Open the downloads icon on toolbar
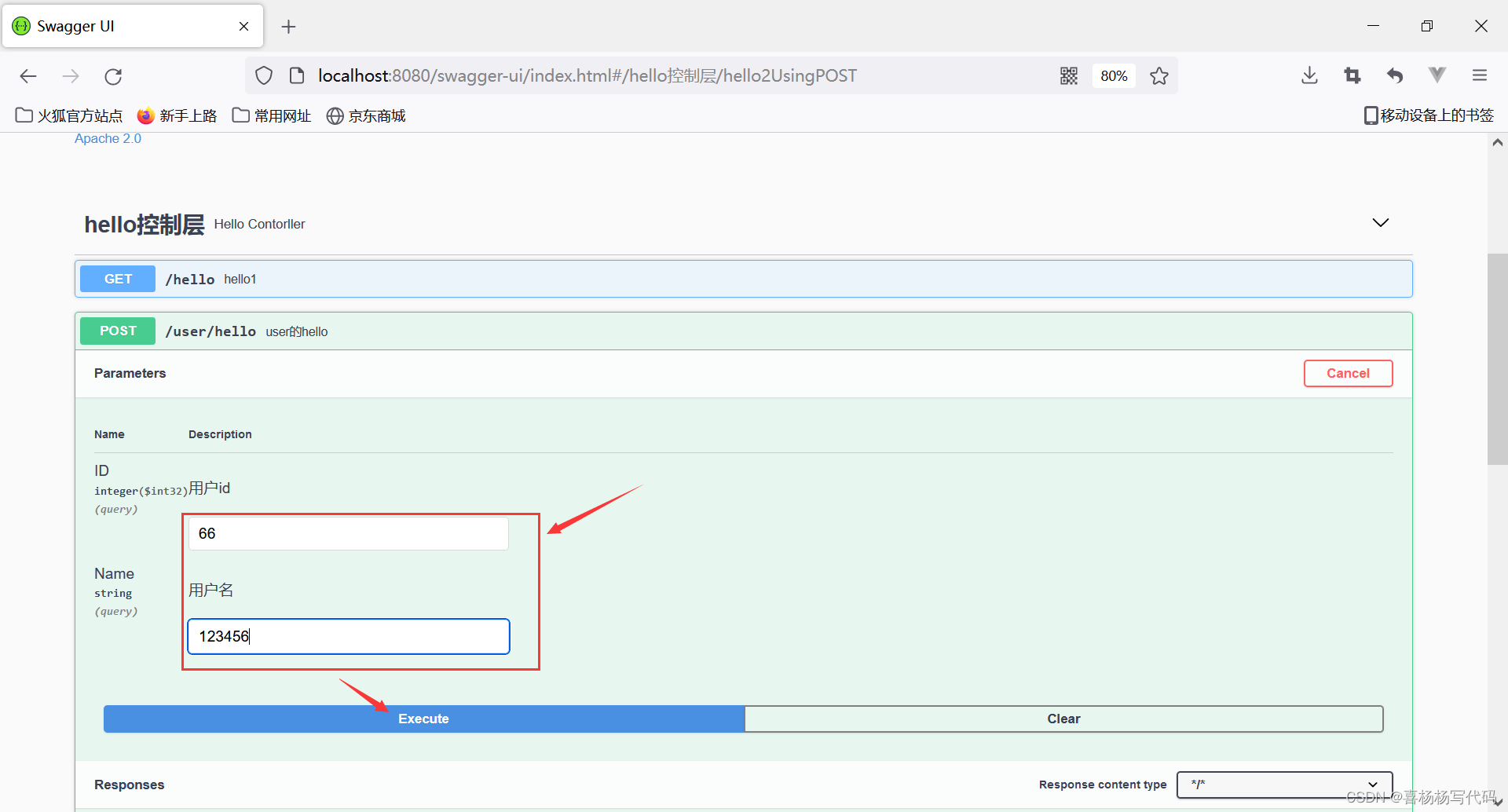The height and width of the screenshot is (812, 1508). (1309, 75)
